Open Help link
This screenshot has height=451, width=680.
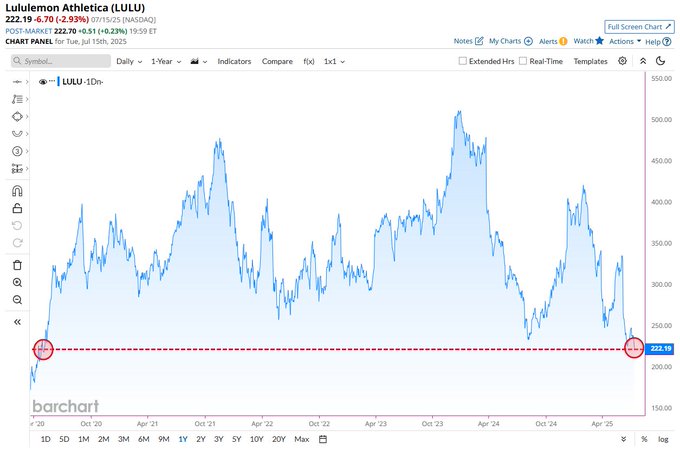click(x=658, y=42)
